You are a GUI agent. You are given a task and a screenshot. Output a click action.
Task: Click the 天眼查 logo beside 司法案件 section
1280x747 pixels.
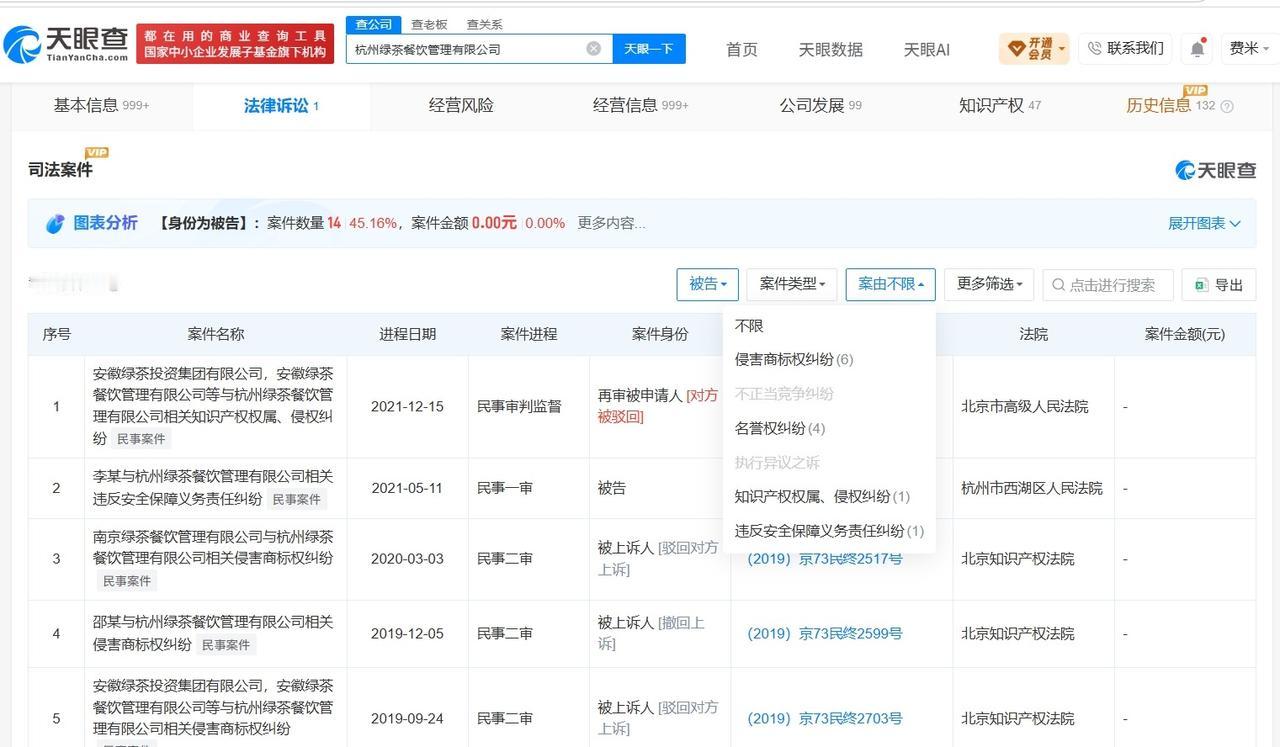pos(1215,170)
